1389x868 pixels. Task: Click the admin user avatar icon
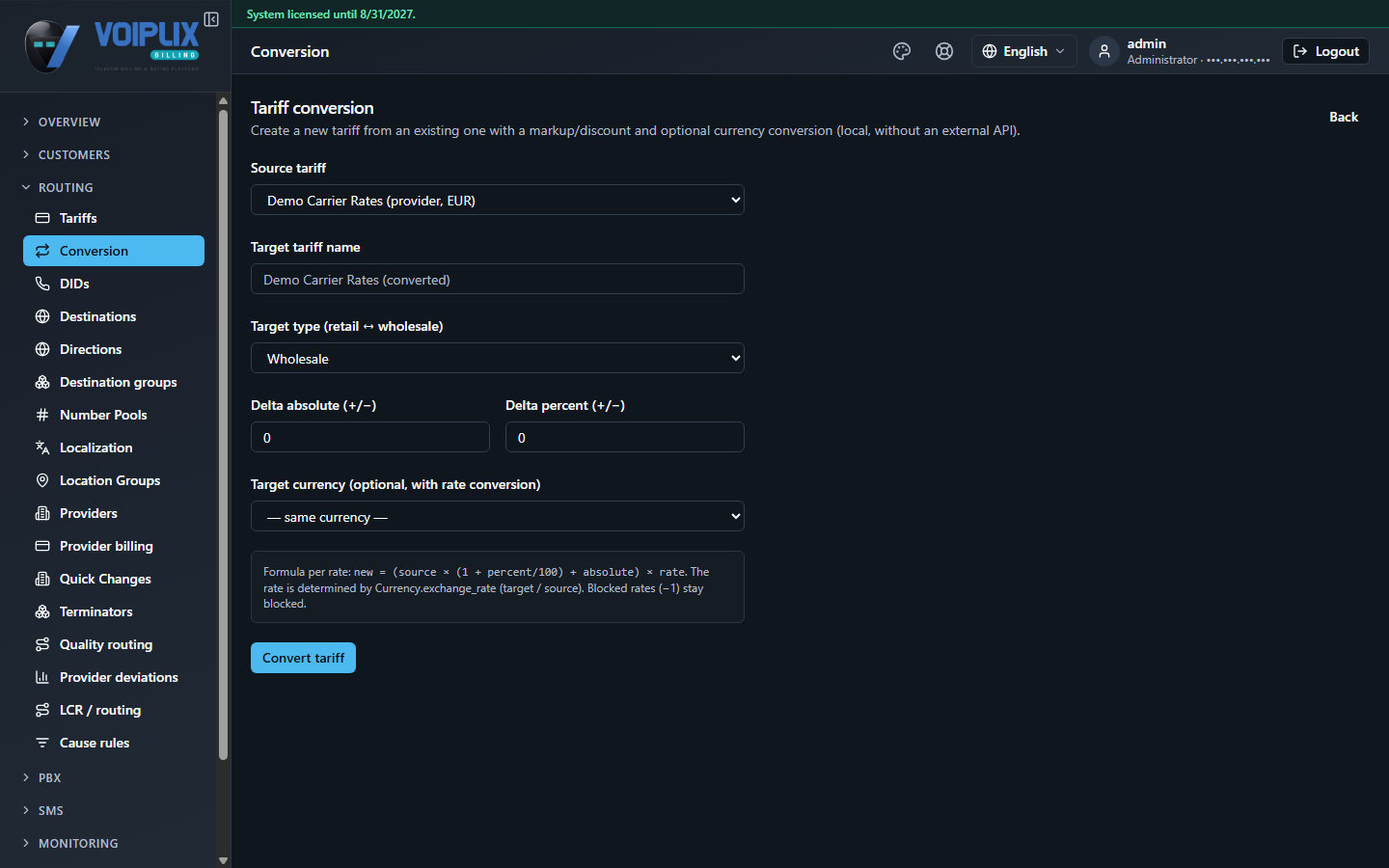[x=1104, y=51]
